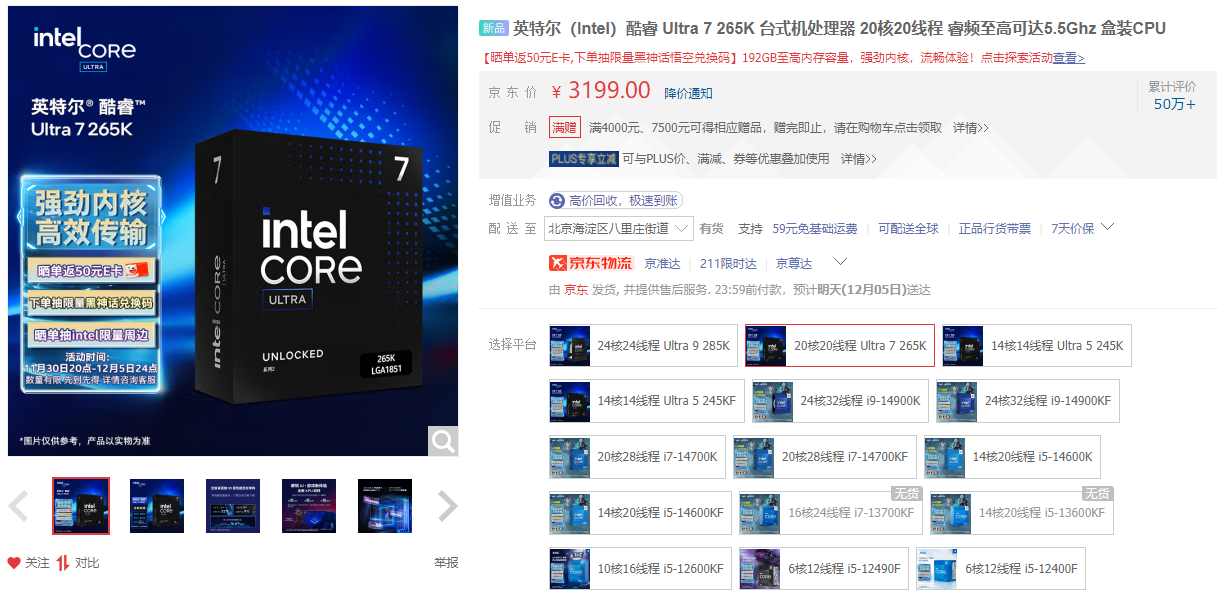Click 降价通知 price drop alert
Screen dimensions: 1224x599
click(689, 93)
